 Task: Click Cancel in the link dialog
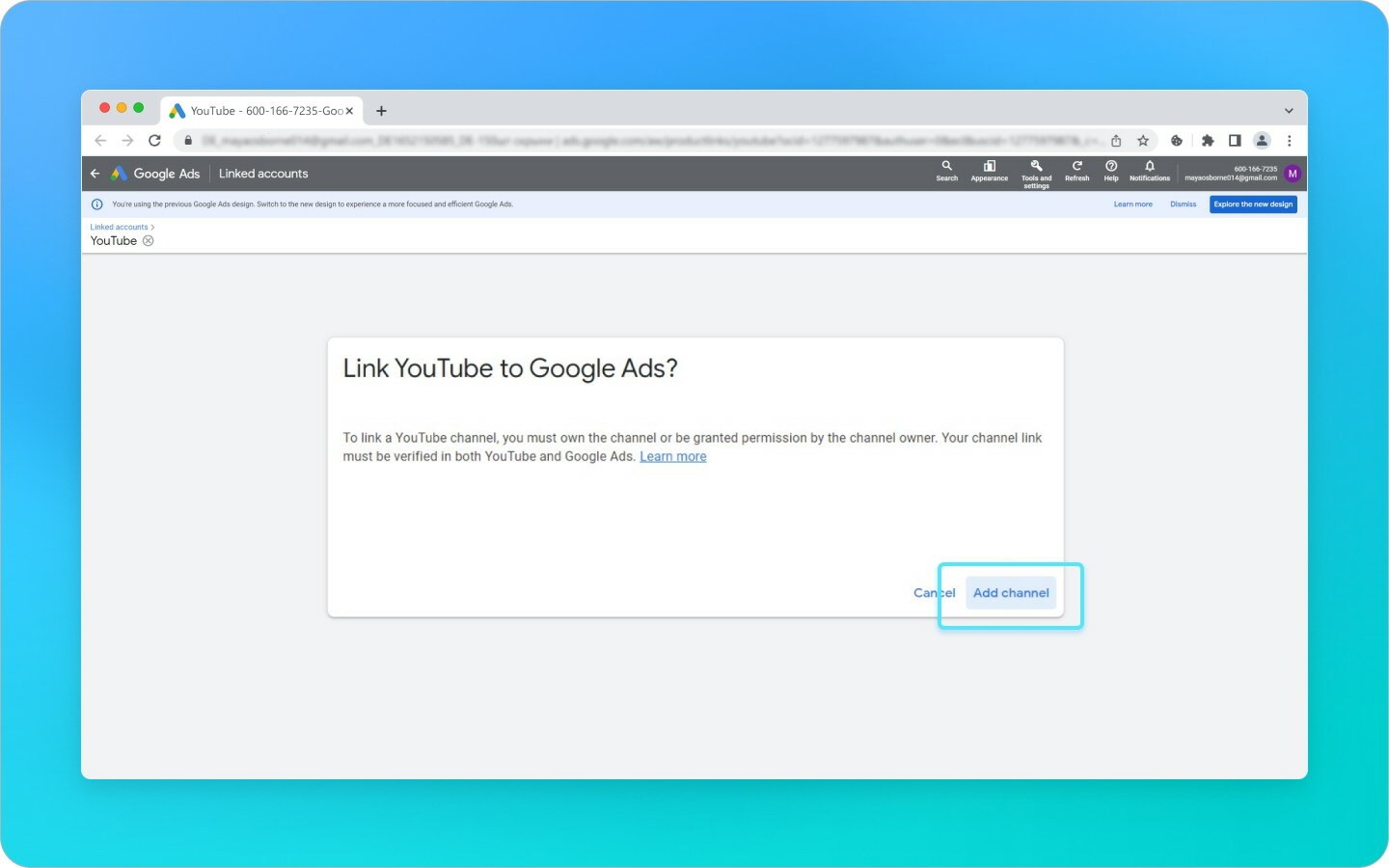point(935,593)
